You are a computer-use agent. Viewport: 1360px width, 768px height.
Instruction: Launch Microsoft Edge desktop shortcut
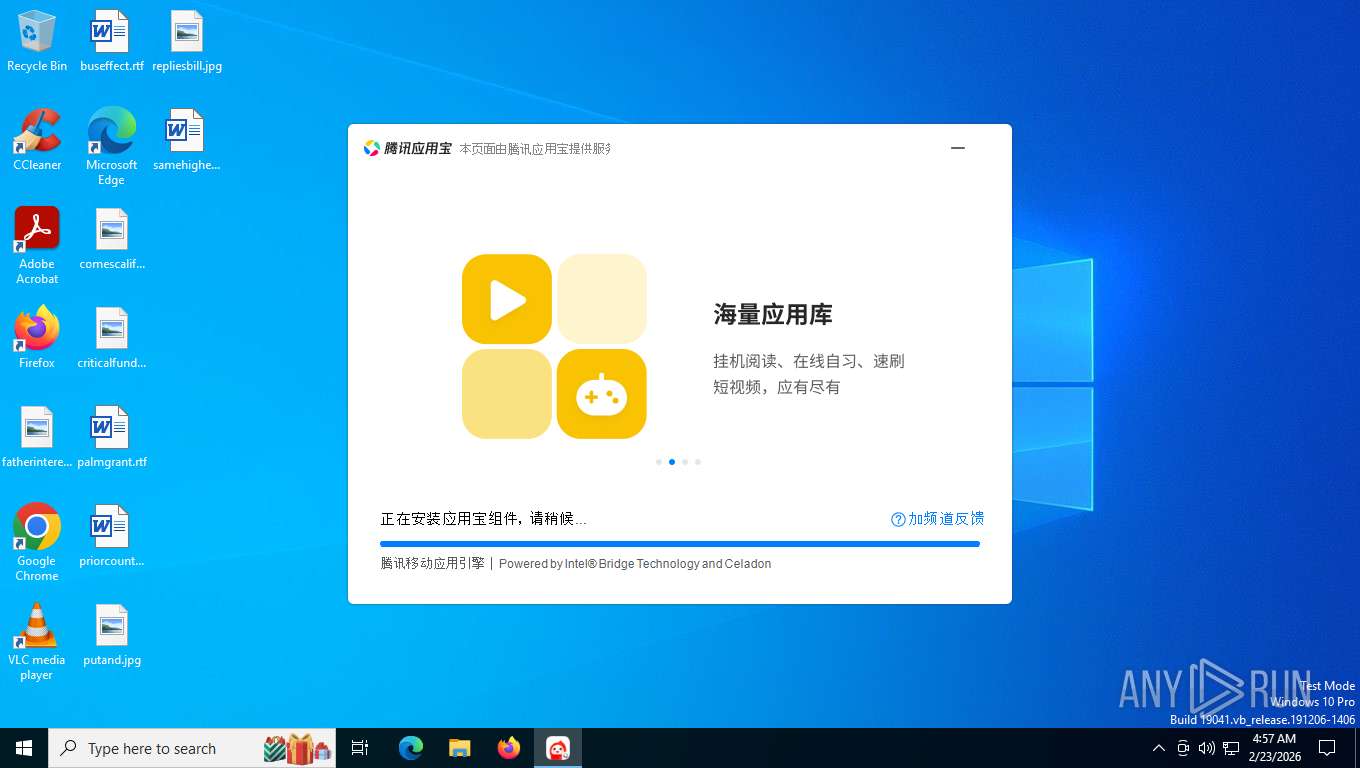(x=111, y=146)
